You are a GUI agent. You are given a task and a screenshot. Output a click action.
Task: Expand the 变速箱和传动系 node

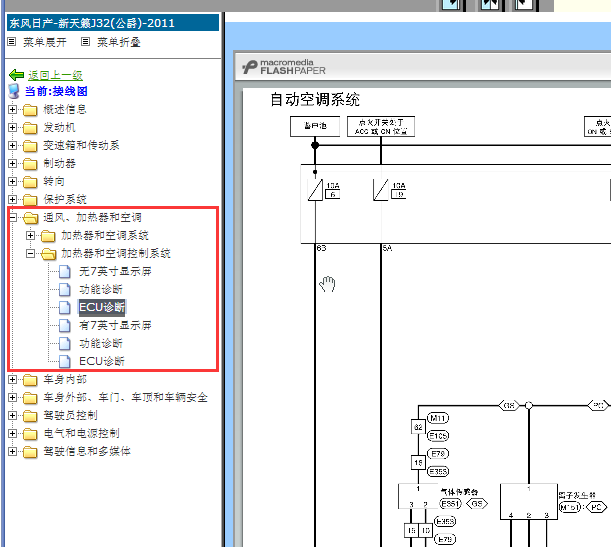[x=12, y=145]
